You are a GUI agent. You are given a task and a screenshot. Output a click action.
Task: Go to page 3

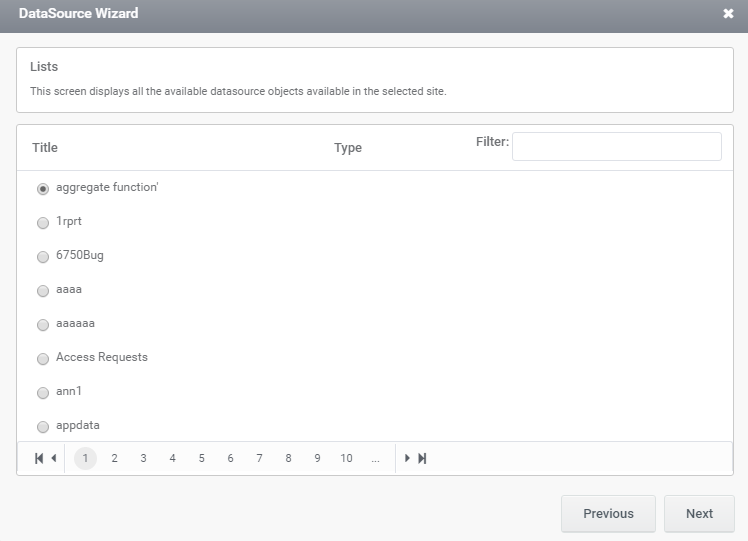(x=143, y=458)
